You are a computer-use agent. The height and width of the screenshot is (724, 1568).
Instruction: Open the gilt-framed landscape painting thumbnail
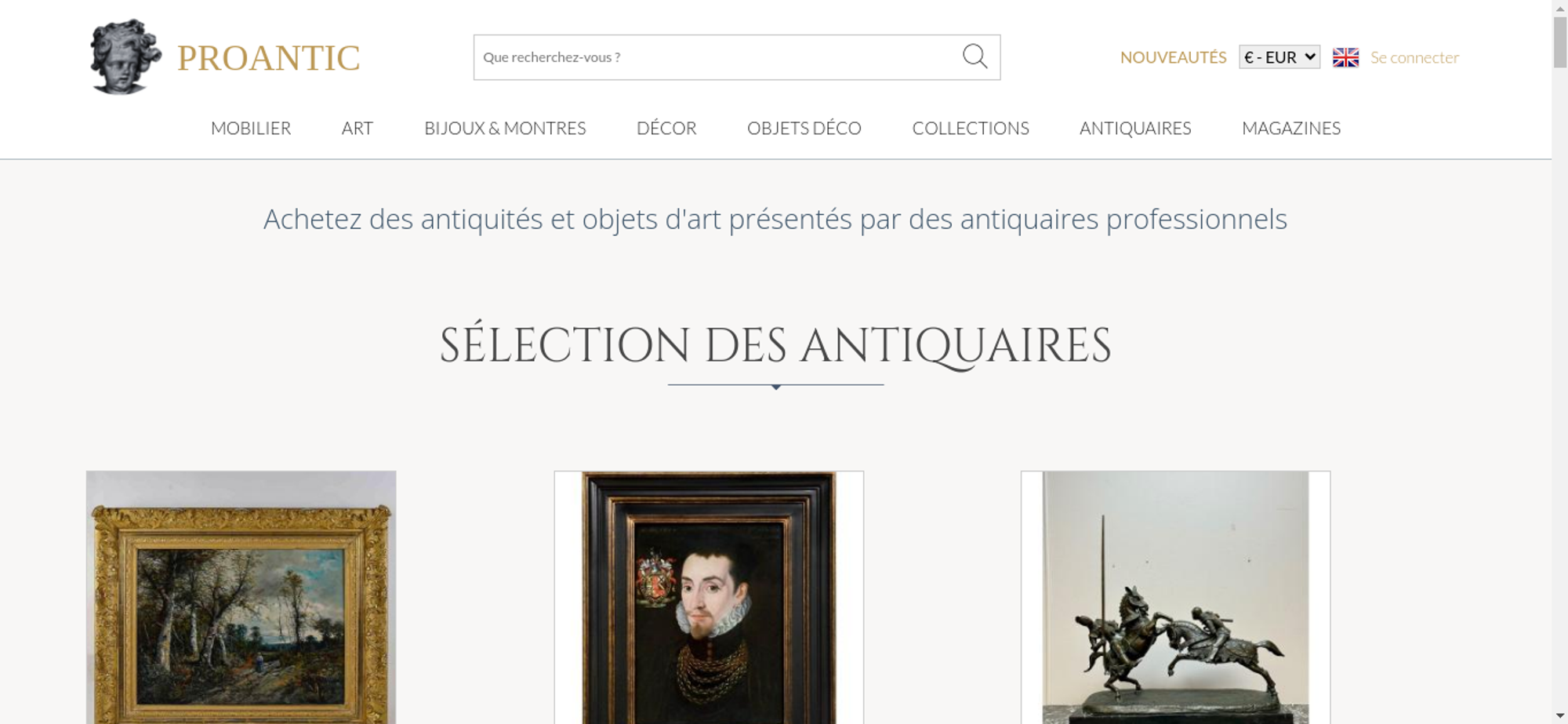coord(241,597)
